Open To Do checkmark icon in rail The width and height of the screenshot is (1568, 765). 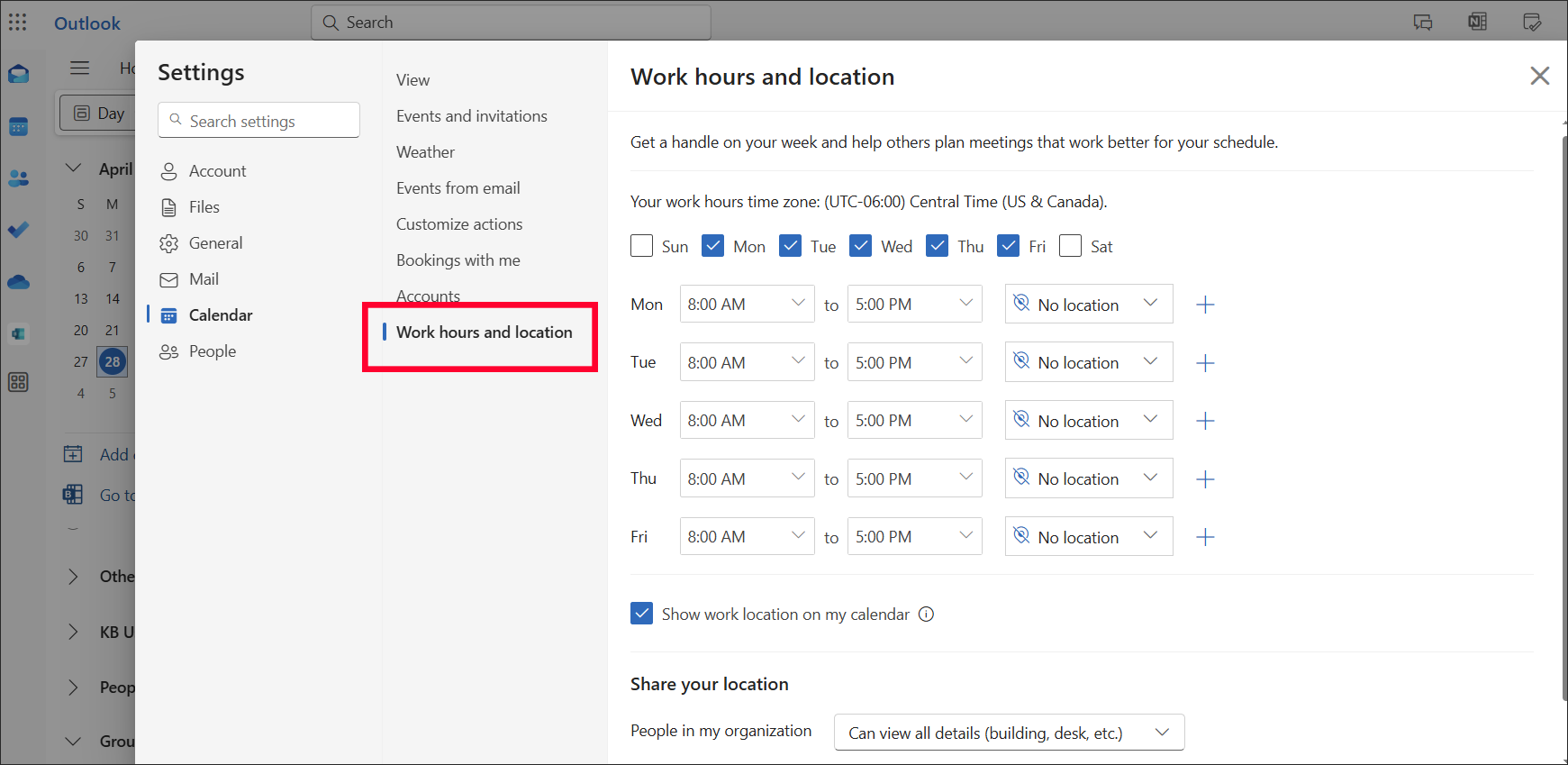click(18, 230)
